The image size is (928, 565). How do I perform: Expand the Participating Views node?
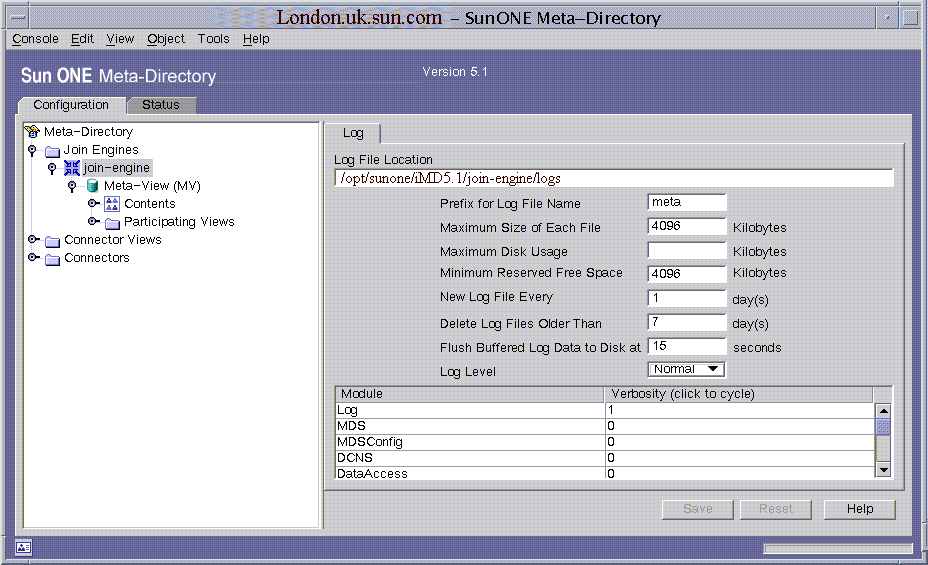93,221
